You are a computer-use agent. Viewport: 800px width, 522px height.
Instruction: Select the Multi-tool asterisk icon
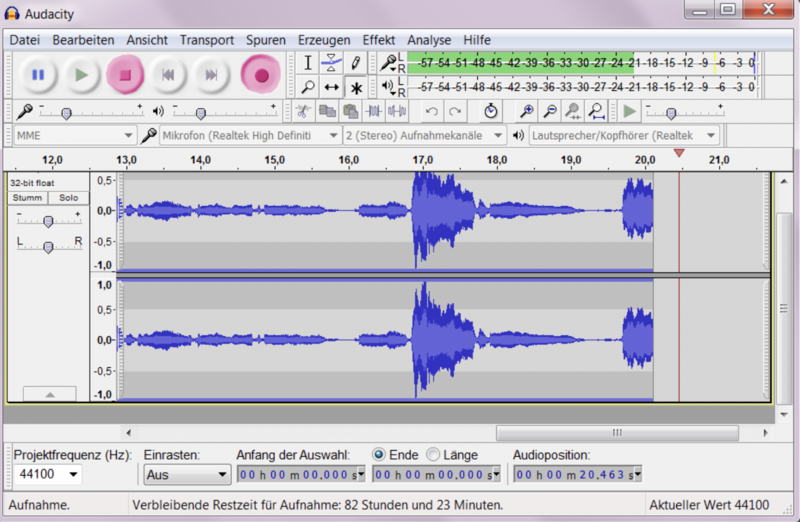coord(355,87)
